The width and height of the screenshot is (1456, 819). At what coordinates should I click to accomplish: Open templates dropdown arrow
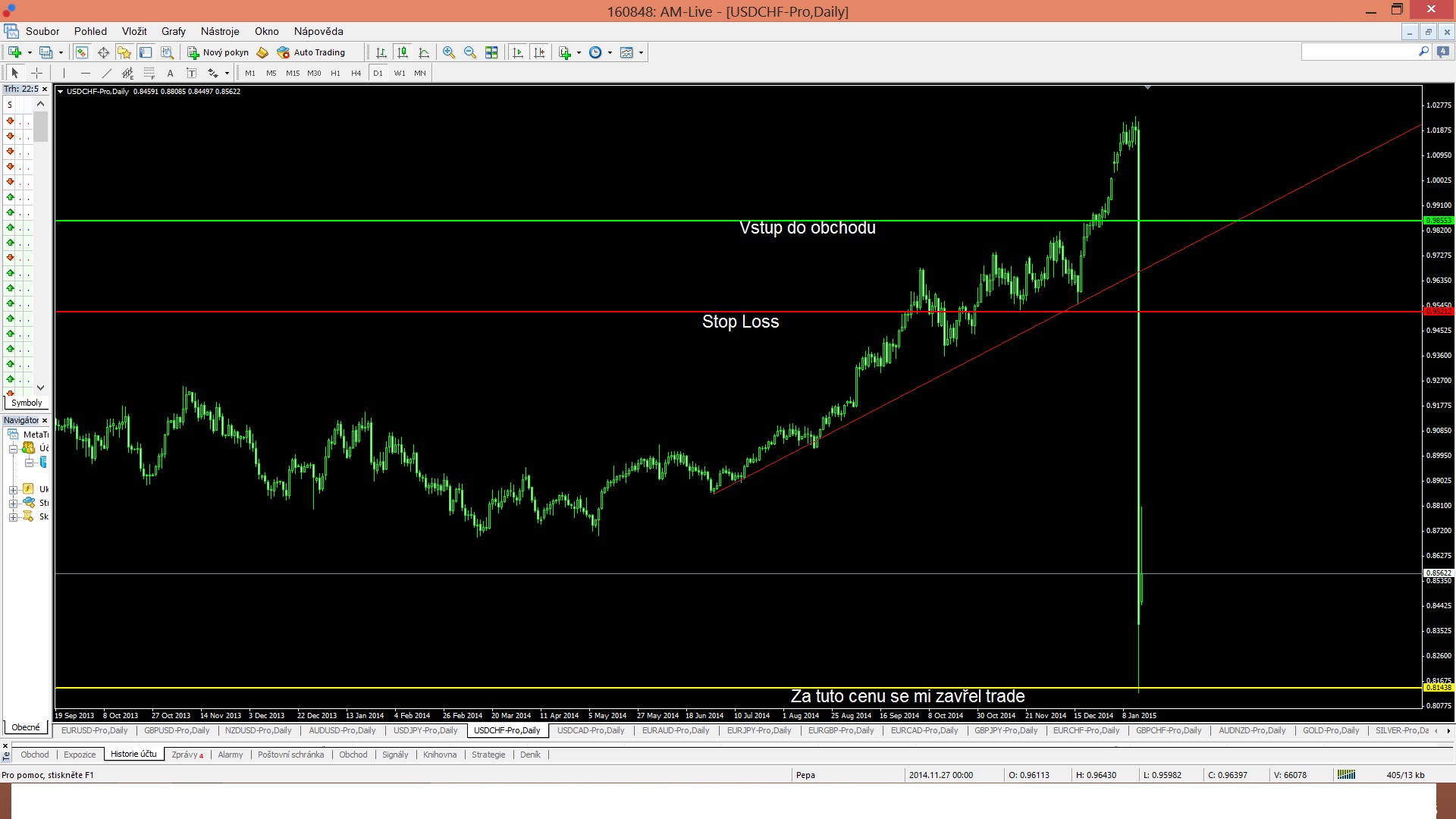[641, 52]
